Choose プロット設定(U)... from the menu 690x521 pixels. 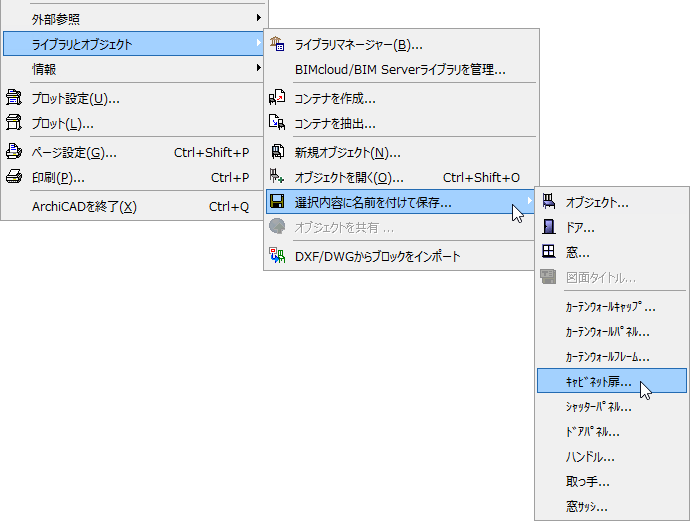[x=134, y=98]
